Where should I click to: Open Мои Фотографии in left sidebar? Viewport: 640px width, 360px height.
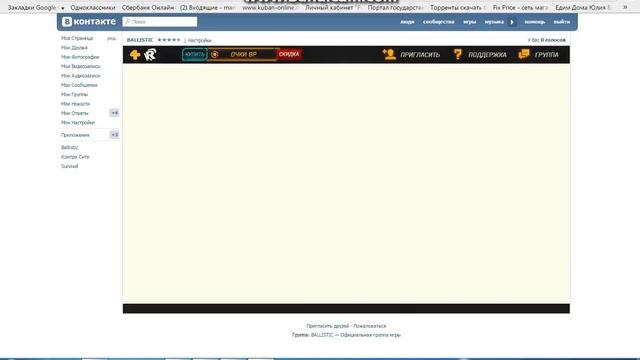pyautogui.click(x=80, y=57)
